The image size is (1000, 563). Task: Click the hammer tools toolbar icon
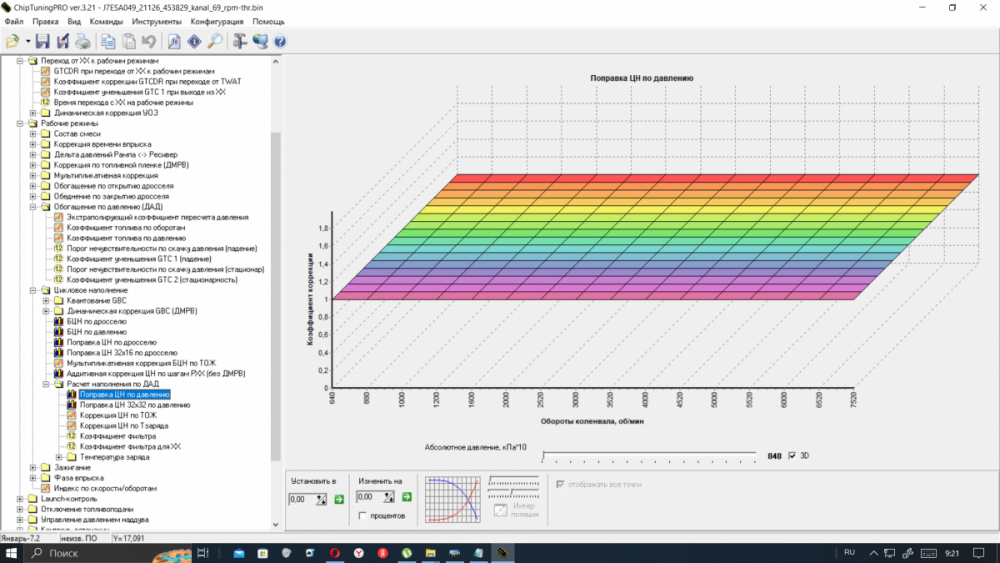(240, 41)
